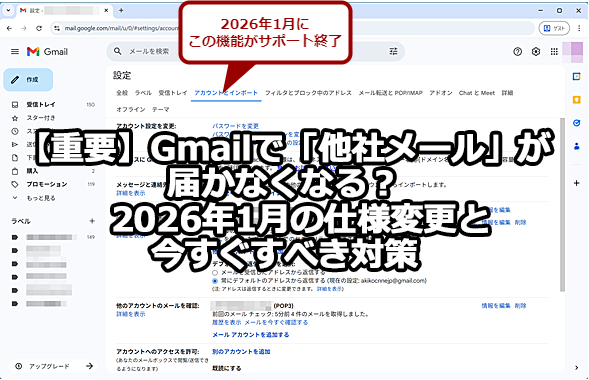Click the 履歴を表示 link
This screenshot has height=380, width=589.
pos(227,323)
